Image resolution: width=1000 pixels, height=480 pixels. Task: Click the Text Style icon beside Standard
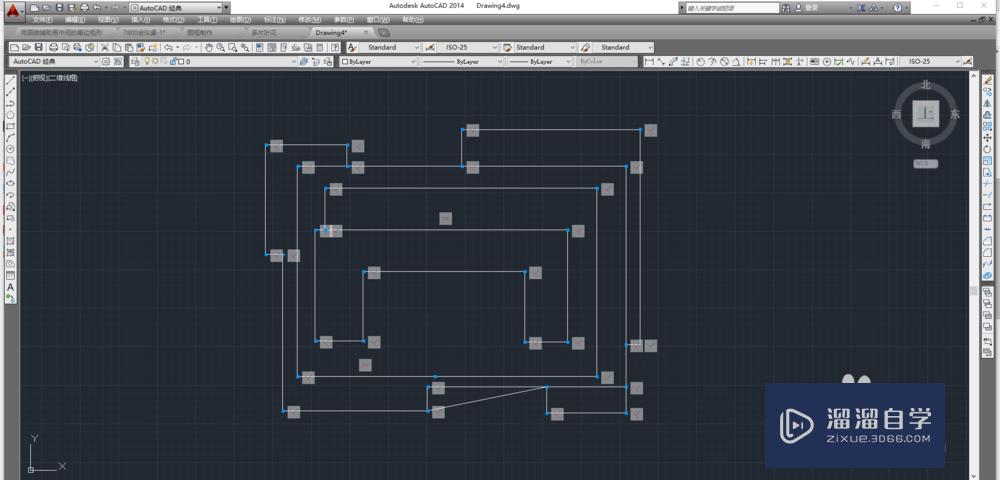point(351,47)
